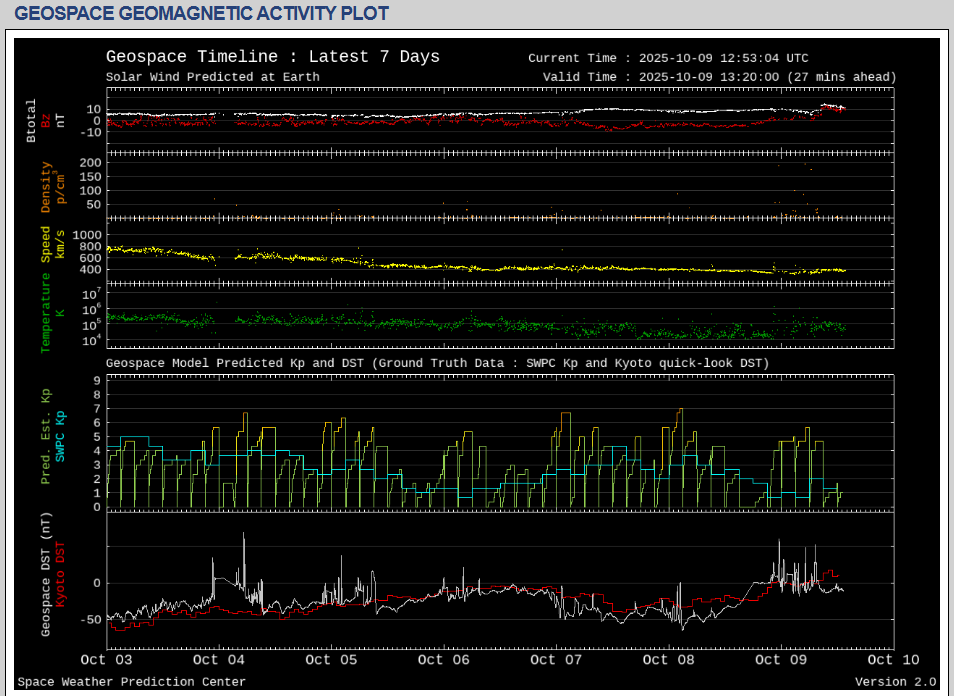Screen dimensions: 954x696
Task: Click the Oct 06 date on the time axis
Action: (x=444, y=660)
